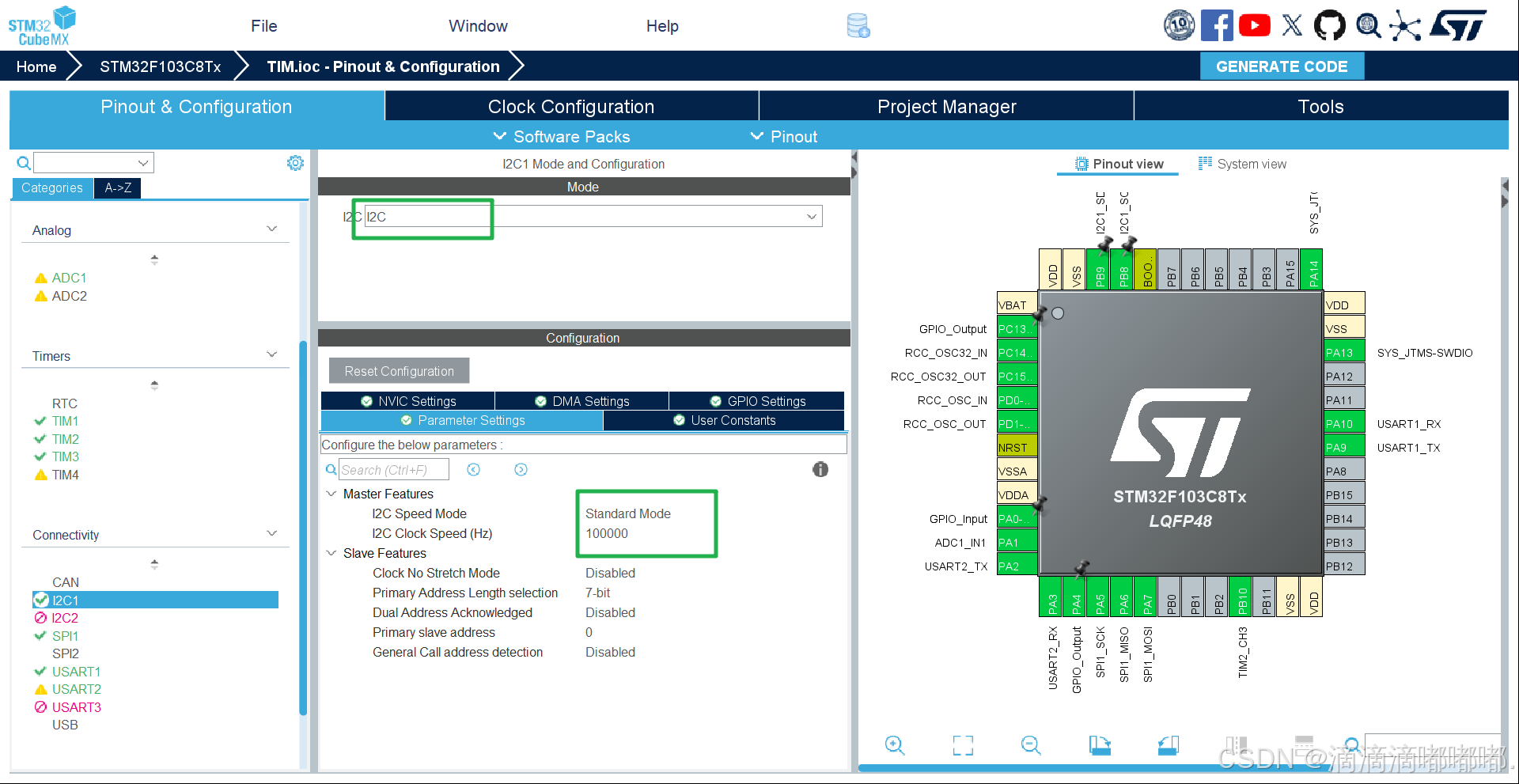Click the STM32CubeMX logo

(x=42, y=26)
